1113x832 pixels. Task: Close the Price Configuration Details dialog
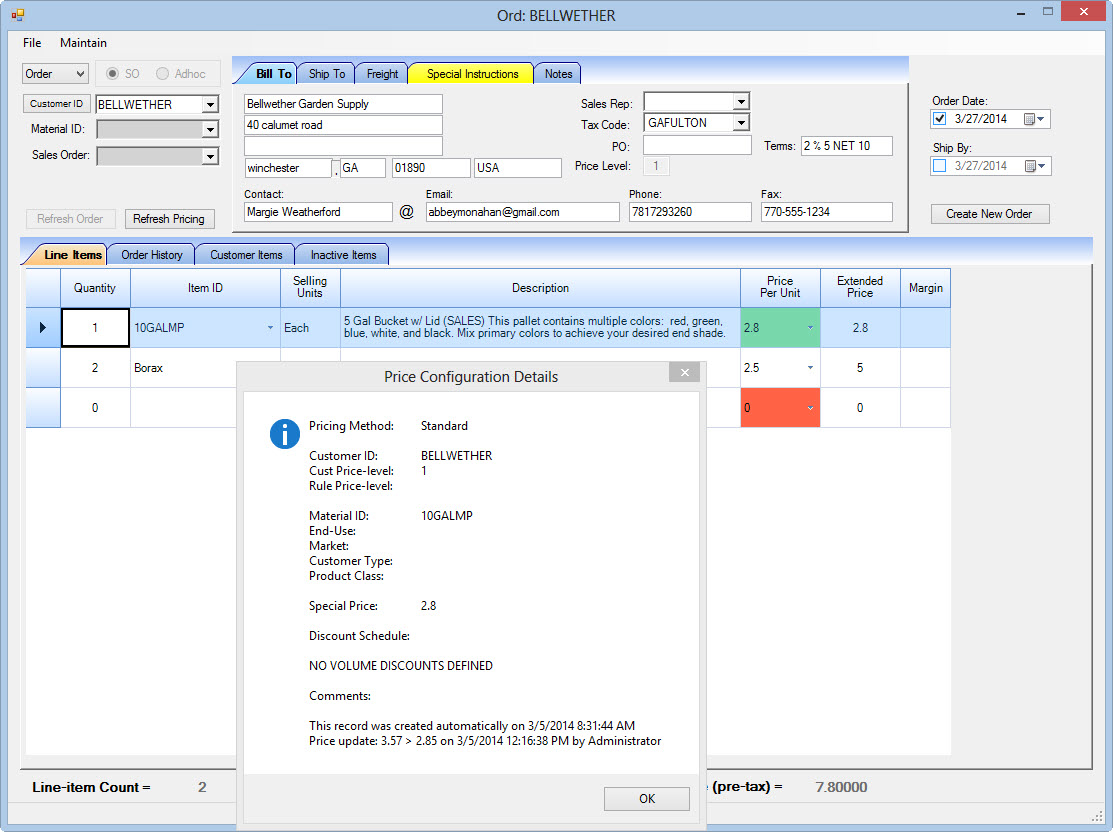(684, 373)
